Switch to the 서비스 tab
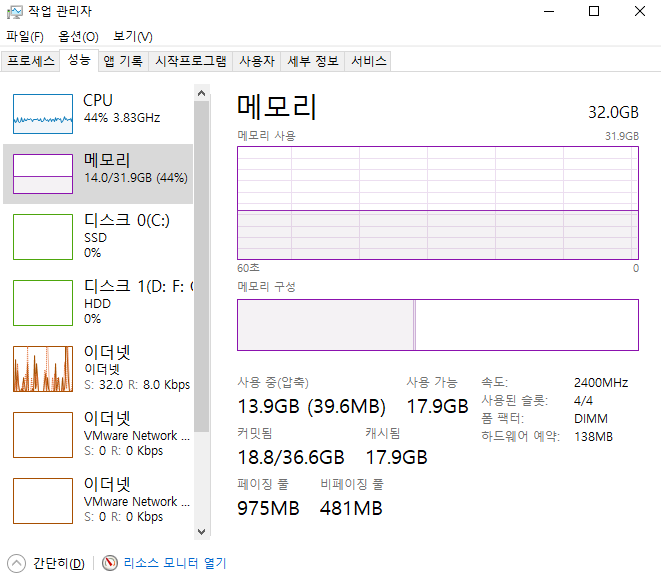Image resolution: width=661 pixels, height=585 pixels. 368,61
